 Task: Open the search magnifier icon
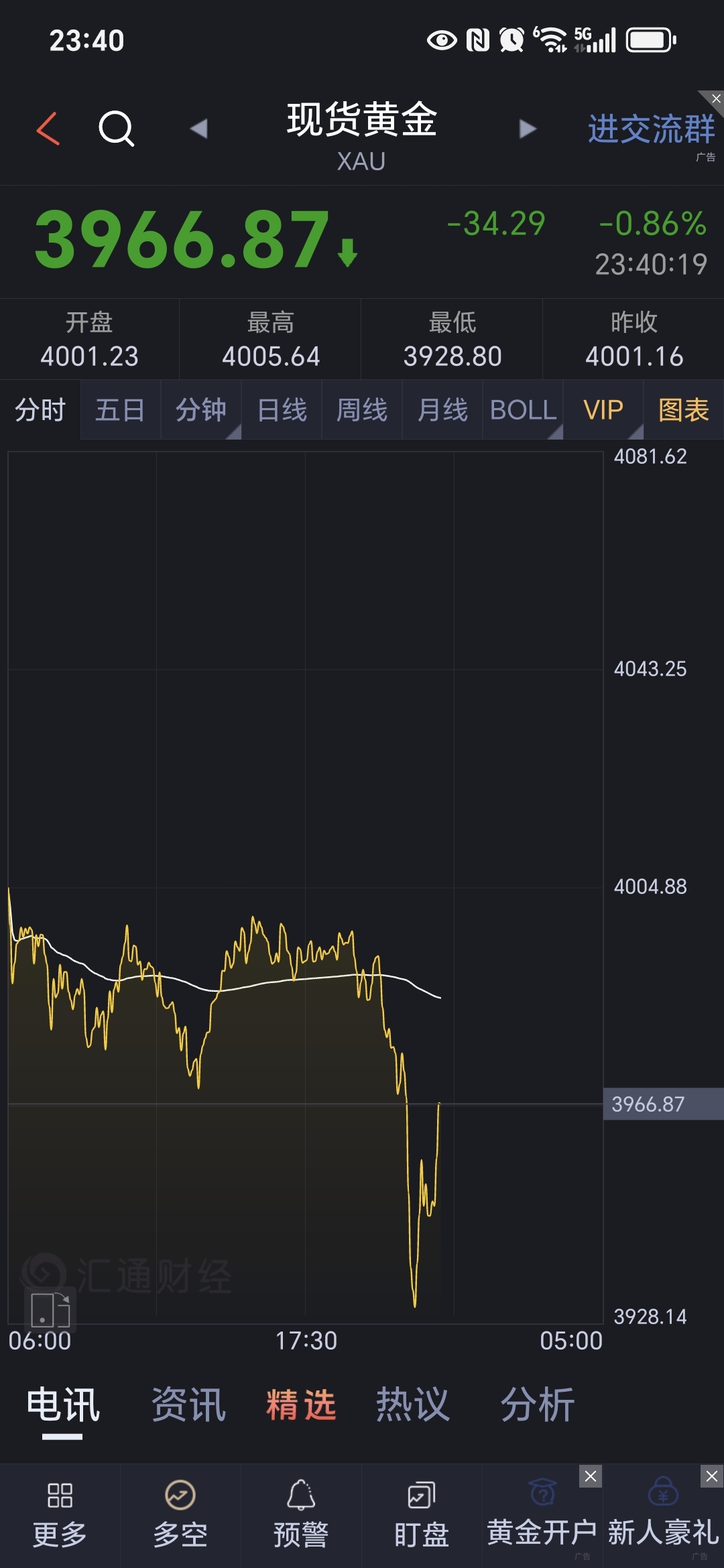(x=117, y=128)
